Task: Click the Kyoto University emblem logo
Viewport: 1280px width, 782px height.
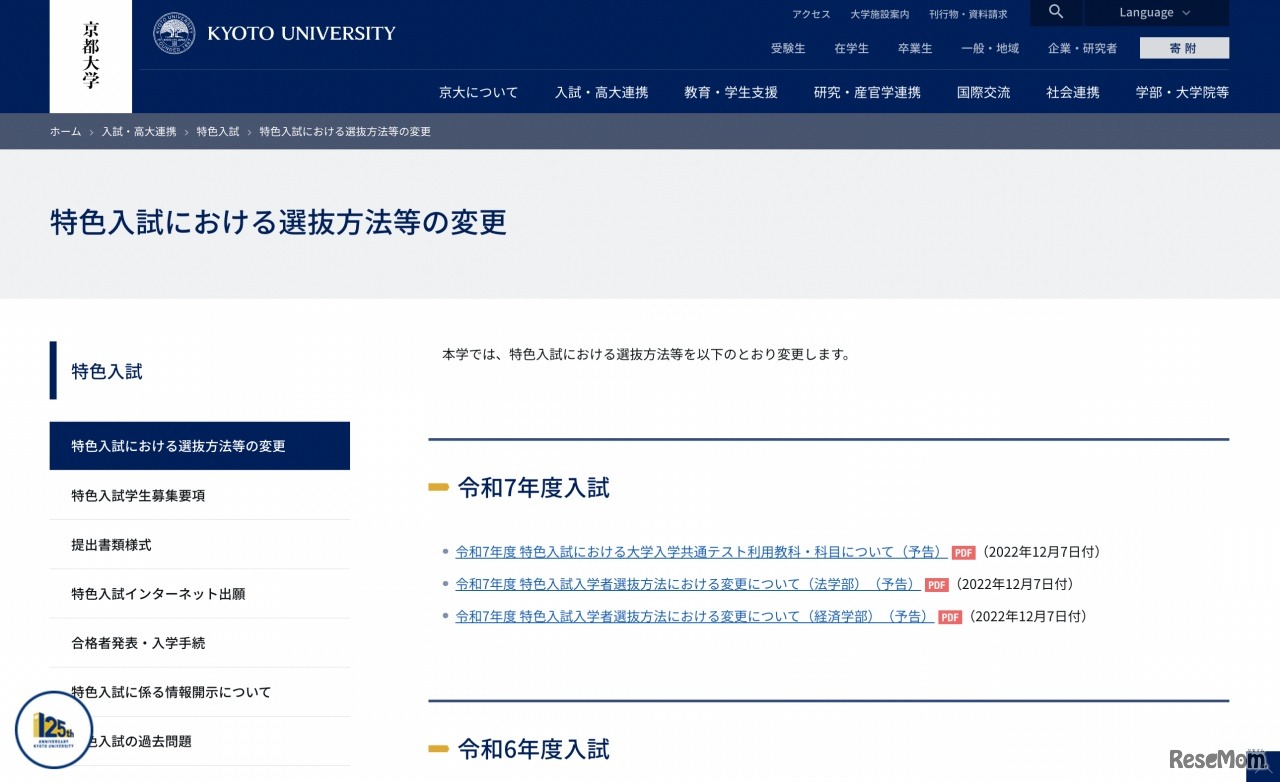Action: [x=174, y=33]
